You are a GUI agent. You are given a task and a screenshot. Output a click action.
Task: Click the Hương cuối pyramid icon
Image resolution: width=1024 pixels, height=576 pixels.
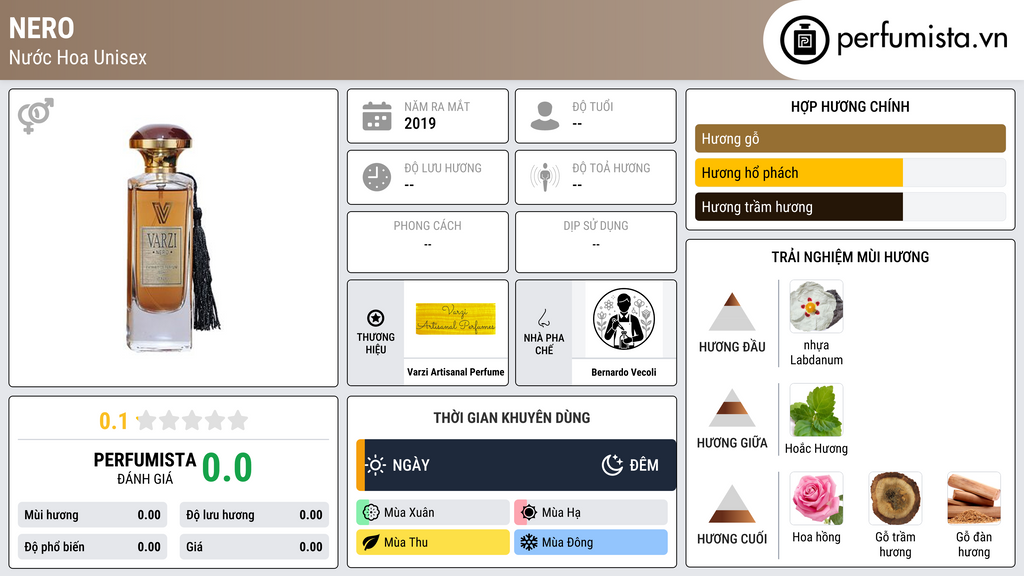[732, 504]
